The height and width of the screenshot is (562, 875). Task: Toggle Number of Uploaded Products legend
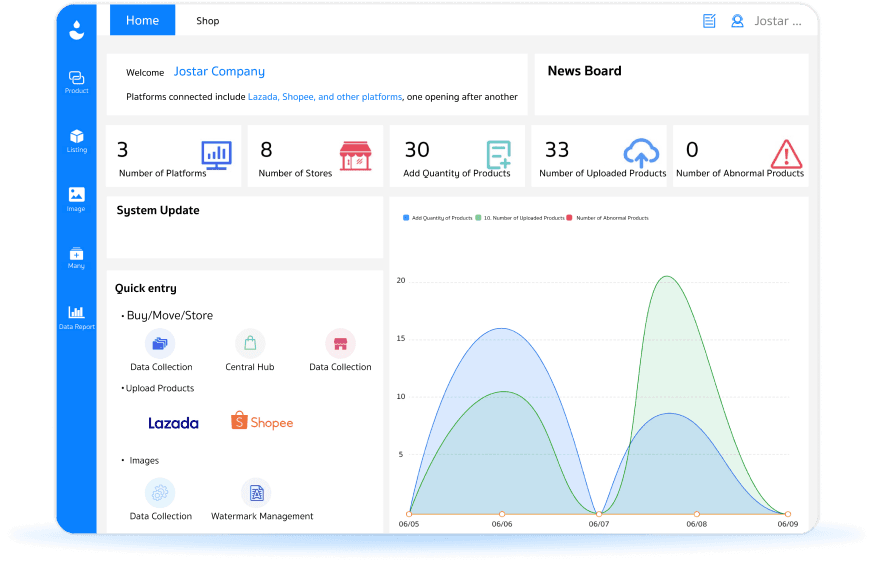pos(518,217)
